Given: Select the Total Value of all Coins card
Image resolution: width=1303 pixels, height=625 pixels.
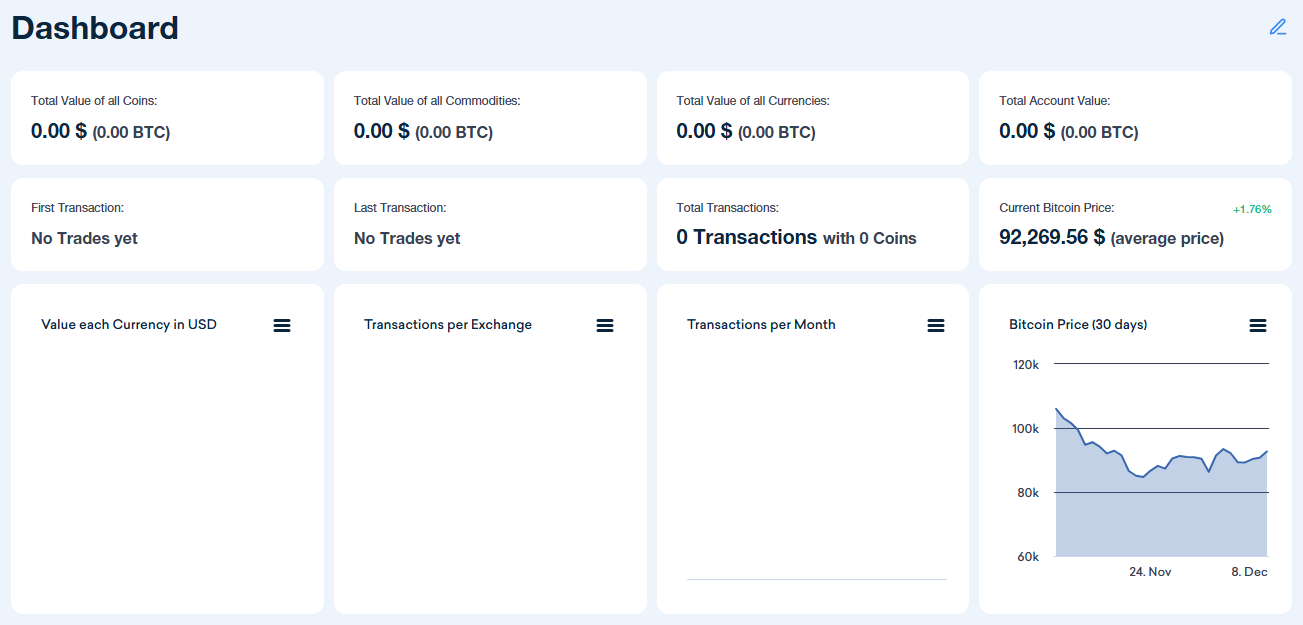Looking at the screenshot, I should tap(167, 117).
